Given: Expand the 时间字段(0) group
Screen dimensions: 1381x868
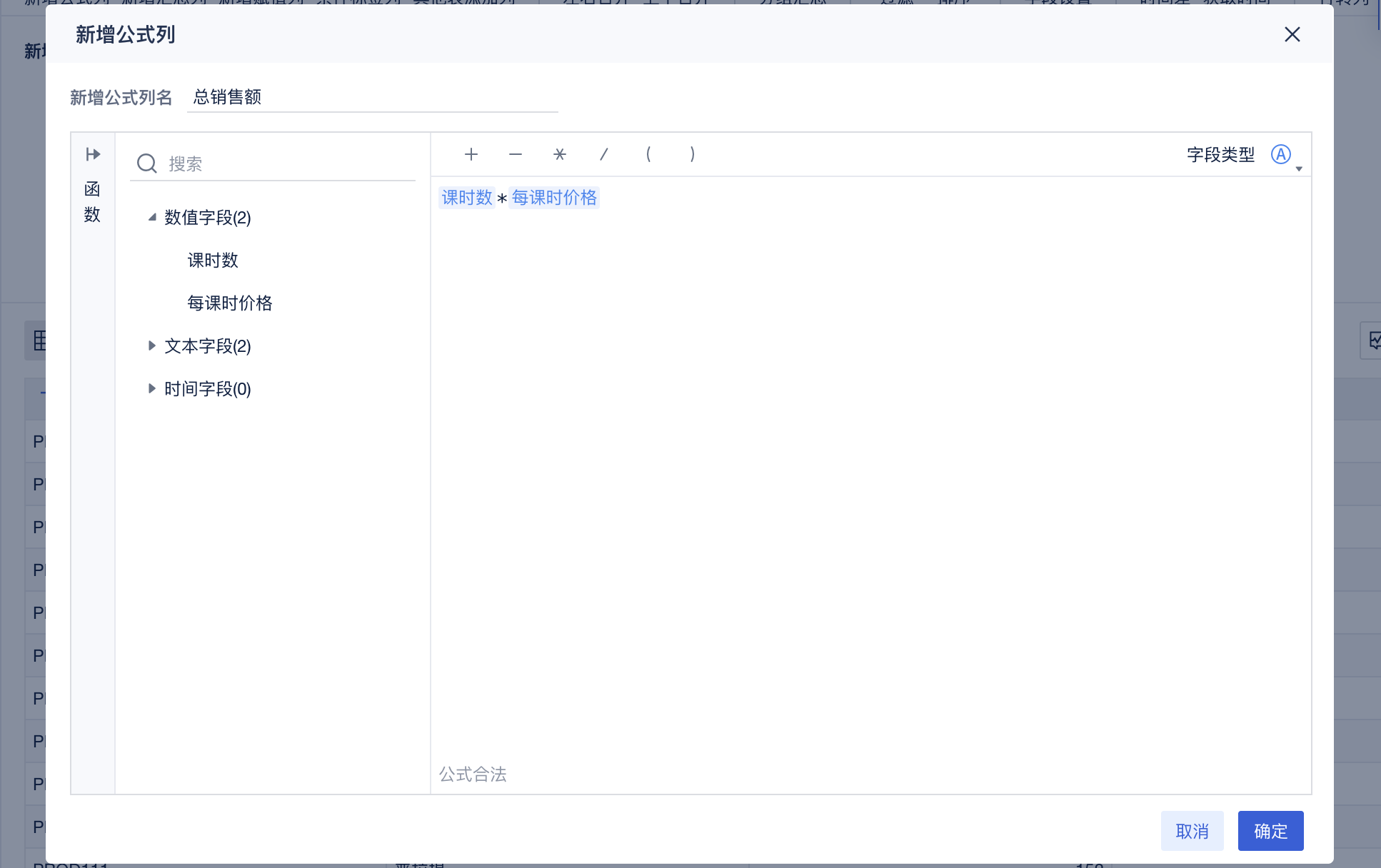Looking at the screenshot, I should pos(152,388).
